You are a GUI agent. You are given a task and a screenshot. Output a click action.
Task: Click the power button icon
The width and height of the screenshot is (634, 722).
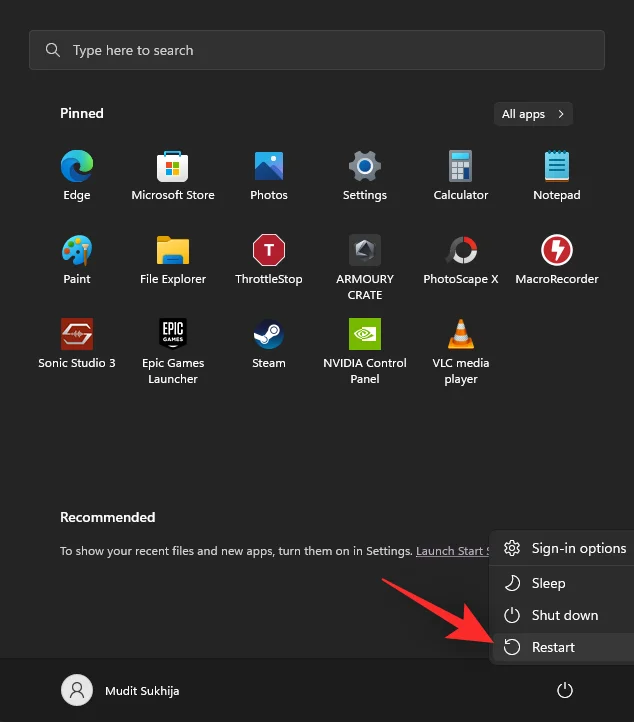(x=565, y=690)
